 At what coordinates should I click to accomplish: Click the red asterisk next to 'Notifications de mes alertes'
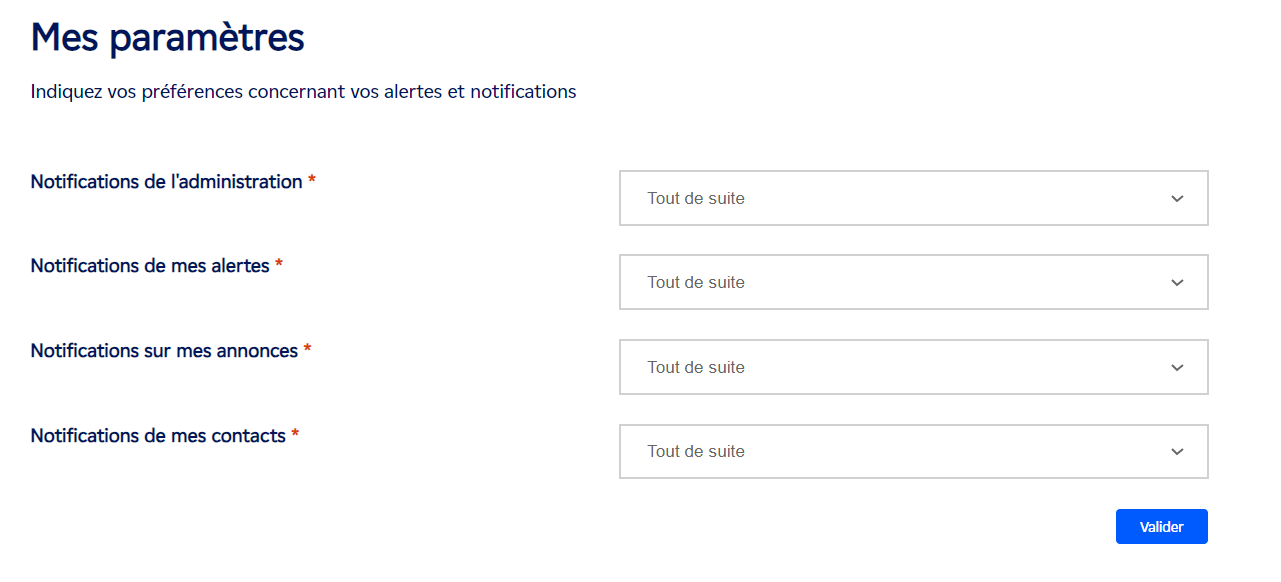pos(279,265)
